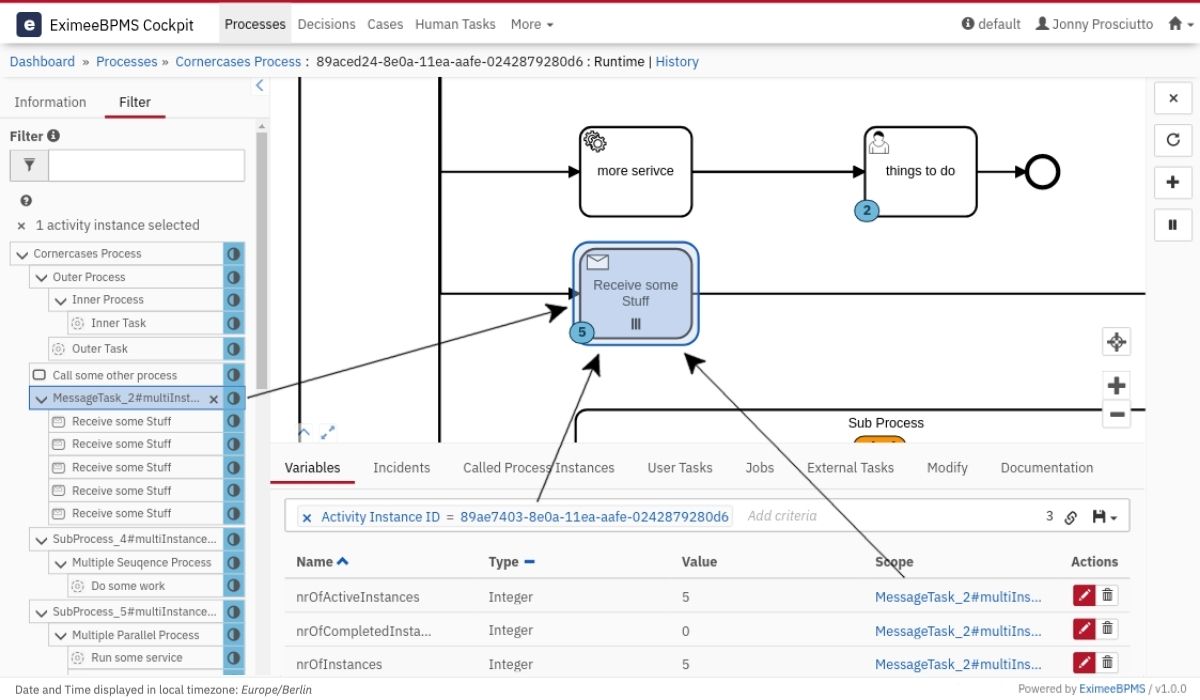
Task: Click the circular-arrow retries button
Action: [1173, 140]
